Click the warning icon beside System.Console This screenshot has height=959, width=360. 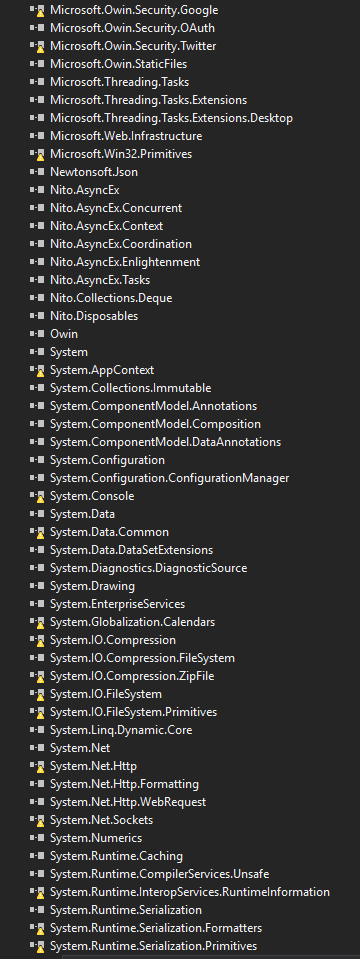pos(37,496)
